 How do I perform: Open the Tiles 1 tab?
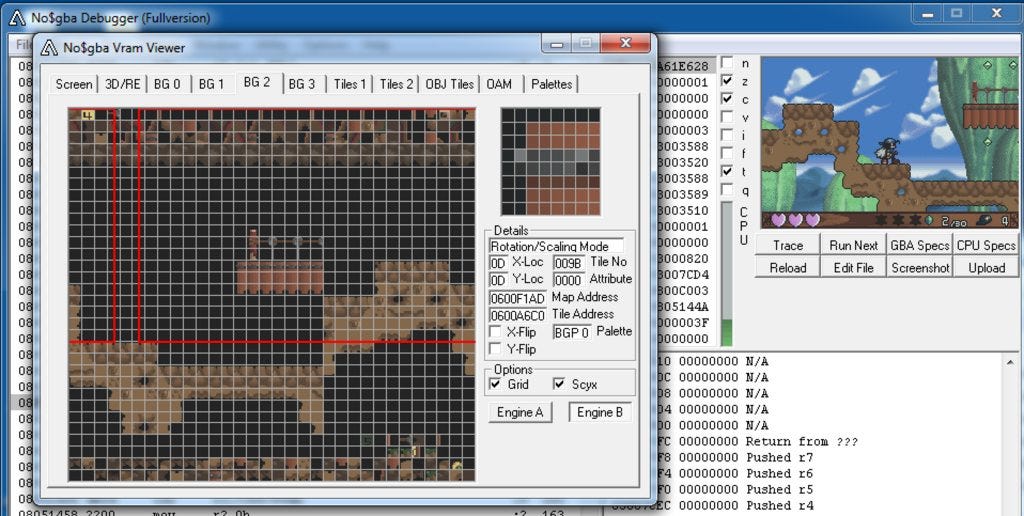[350, 84]
